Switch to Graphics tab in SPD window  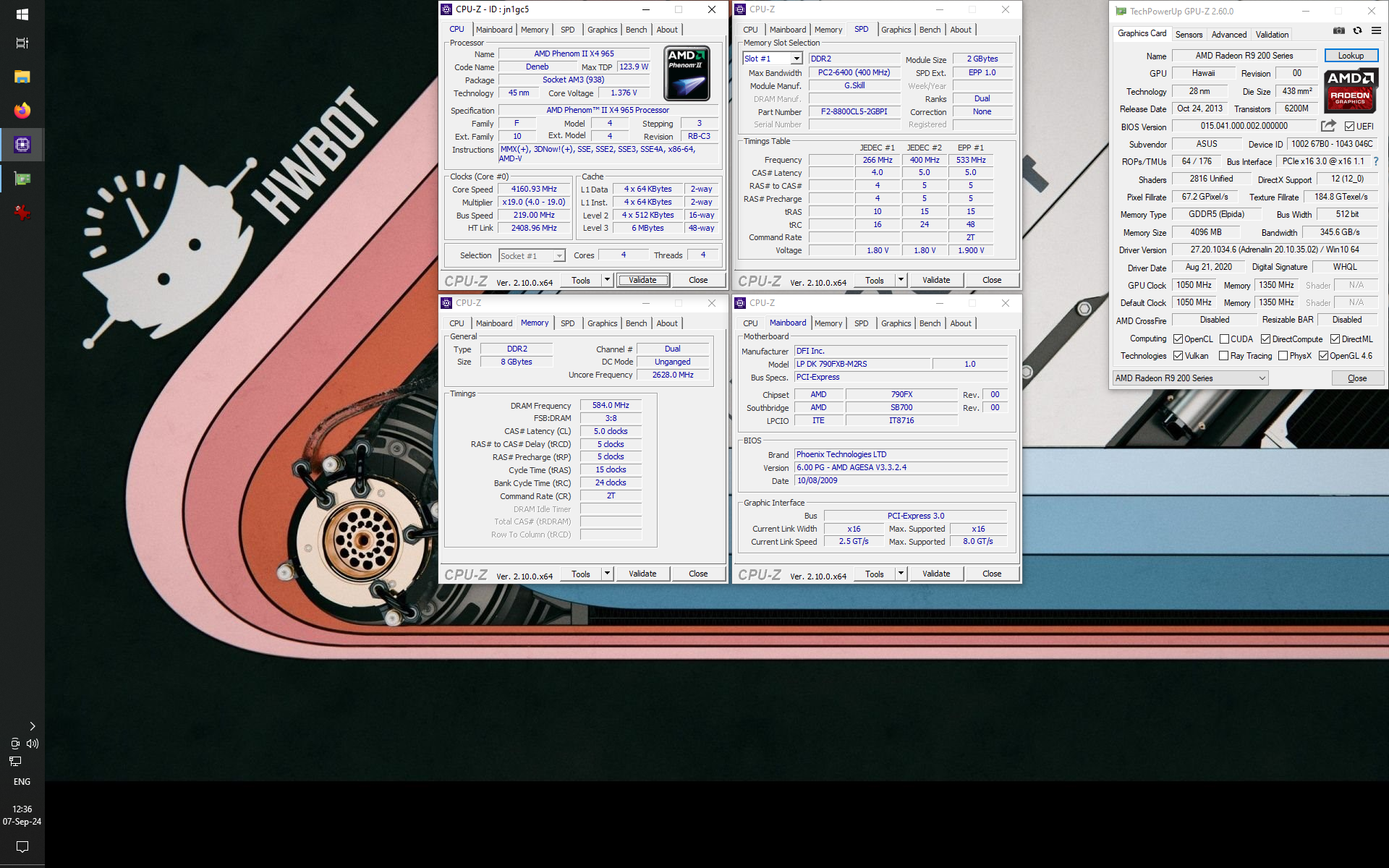click(896, 30)
